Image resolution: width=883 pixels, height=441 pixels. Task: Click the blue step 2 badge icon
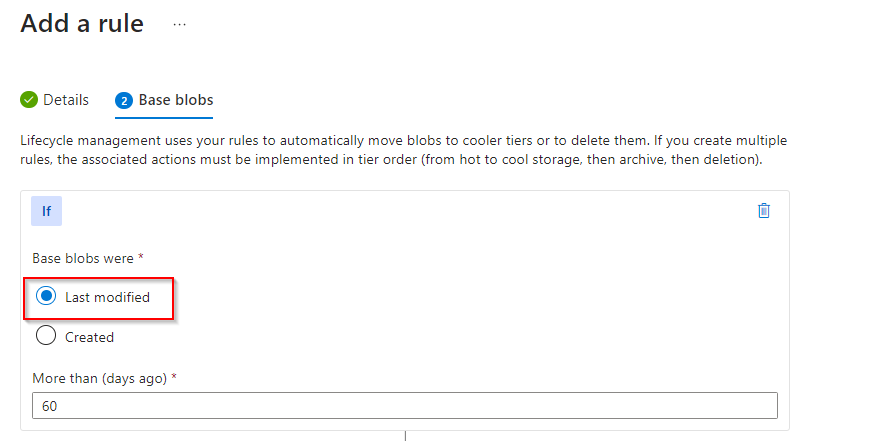tap(124, 100)
